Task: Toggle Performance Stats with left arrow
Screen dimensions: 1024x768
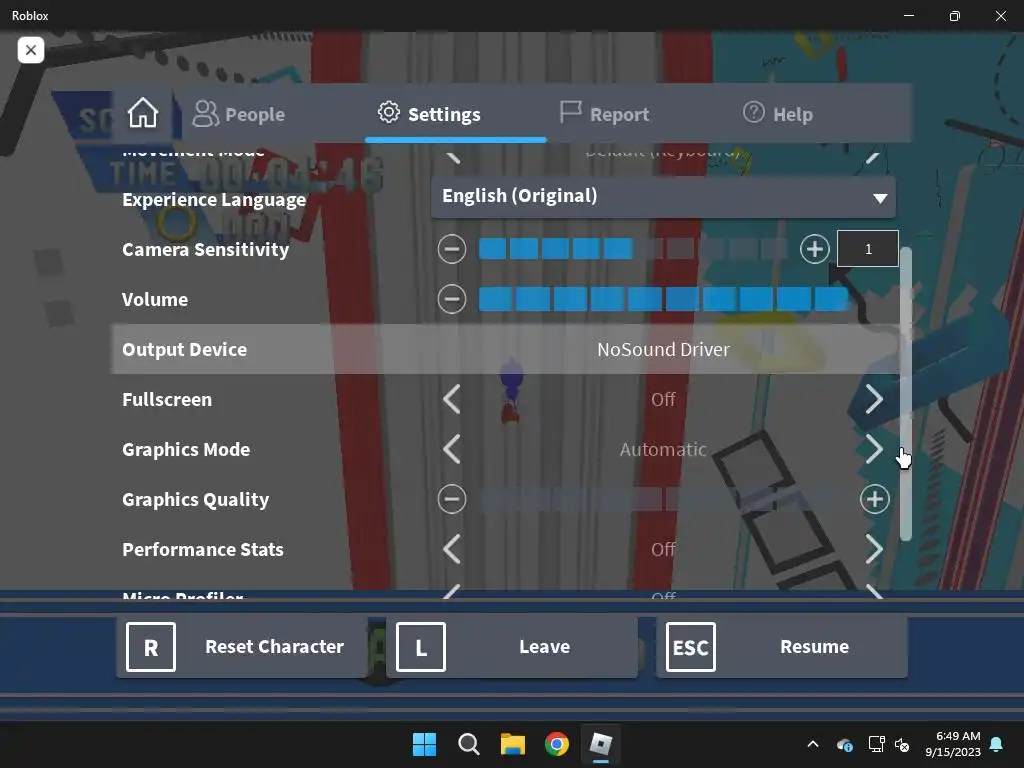Action: point(452,549)
